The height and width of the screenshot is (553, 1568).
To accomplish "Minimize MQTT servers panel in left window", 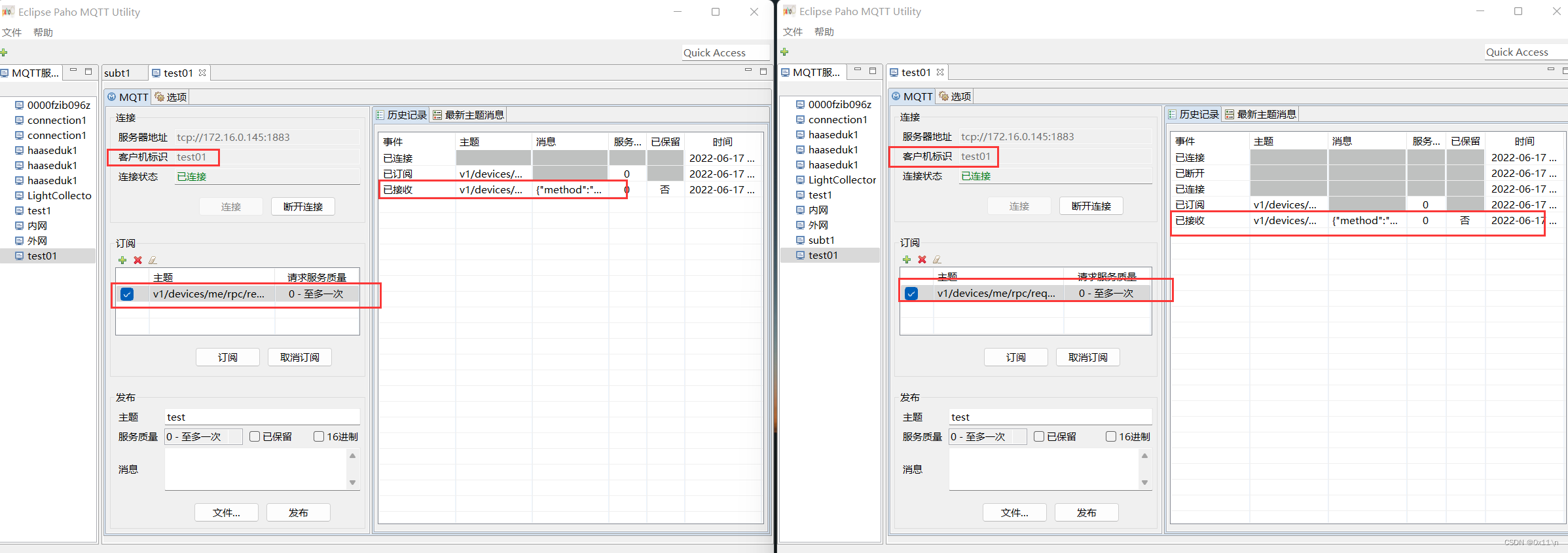I will click(73, 71).
